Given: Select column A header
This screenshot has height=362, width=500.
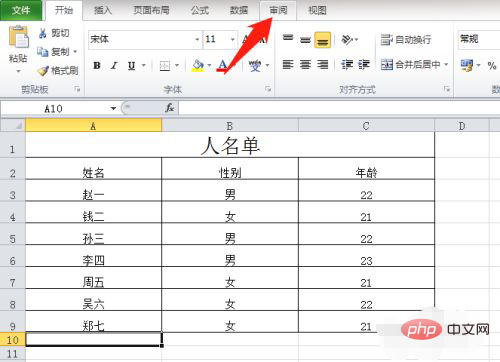Looking at the screenshot, I should point(93,126).
